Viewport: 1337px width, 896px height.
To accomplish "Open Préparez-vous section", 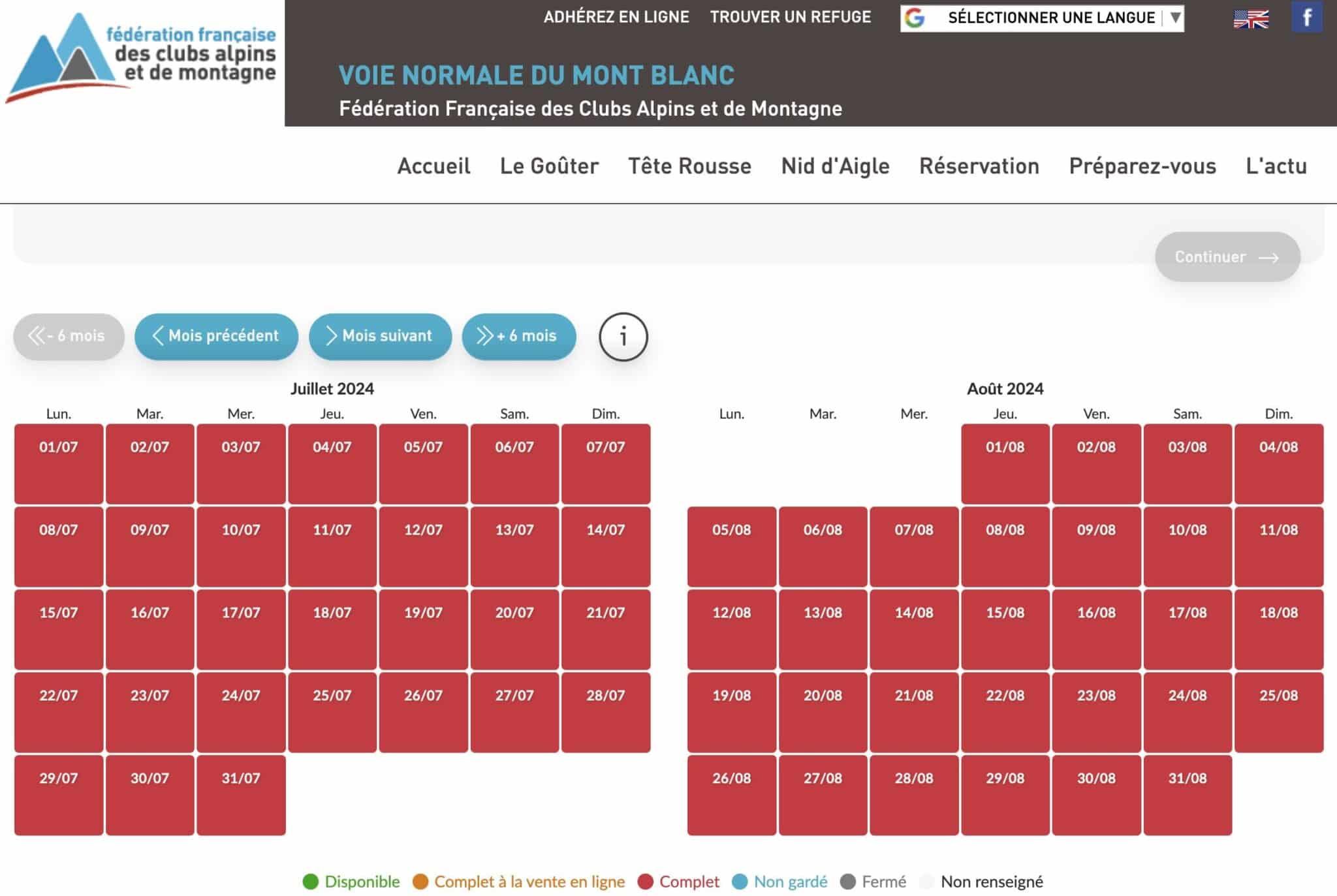I will tap(1142, 166).
